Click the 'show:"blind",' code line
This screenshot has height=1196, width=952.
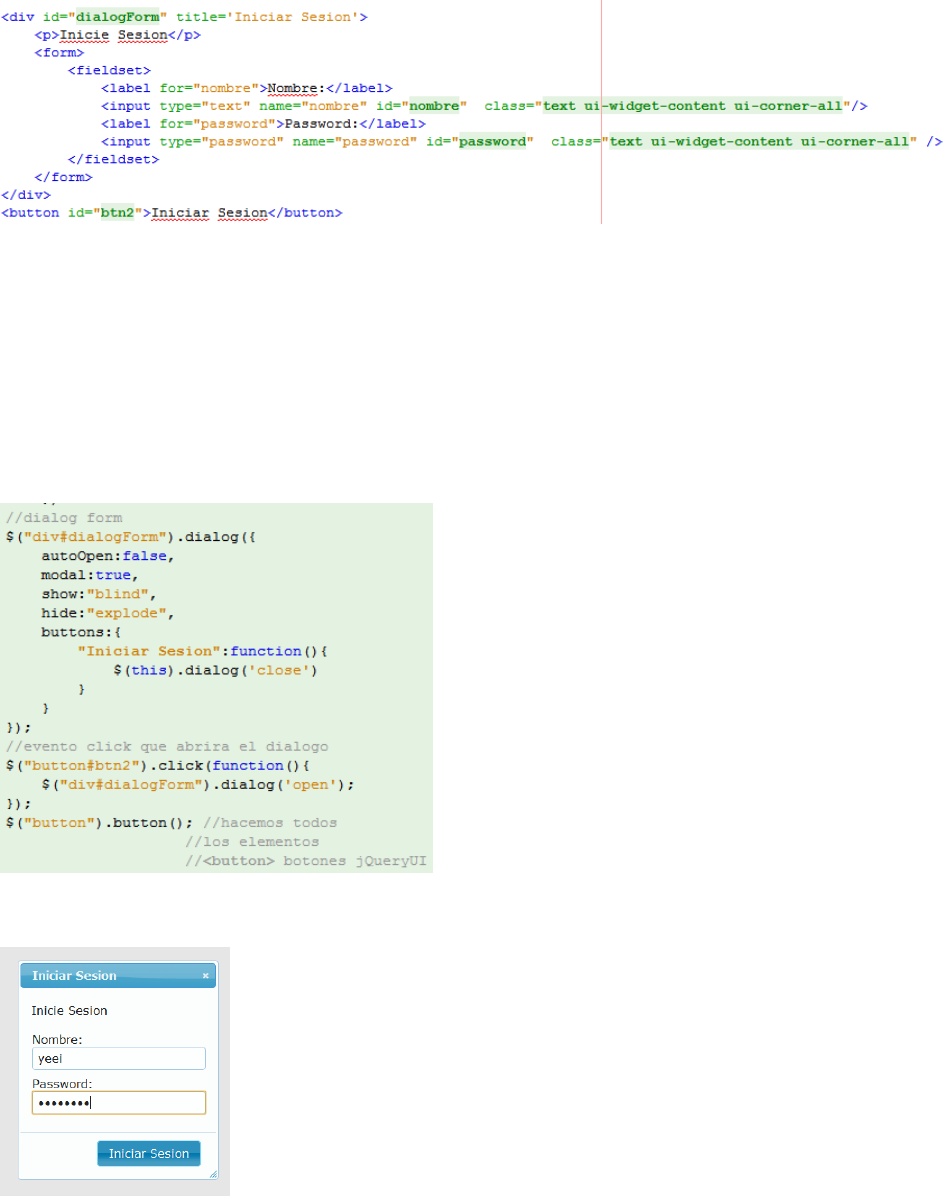(x=98, y=594)
